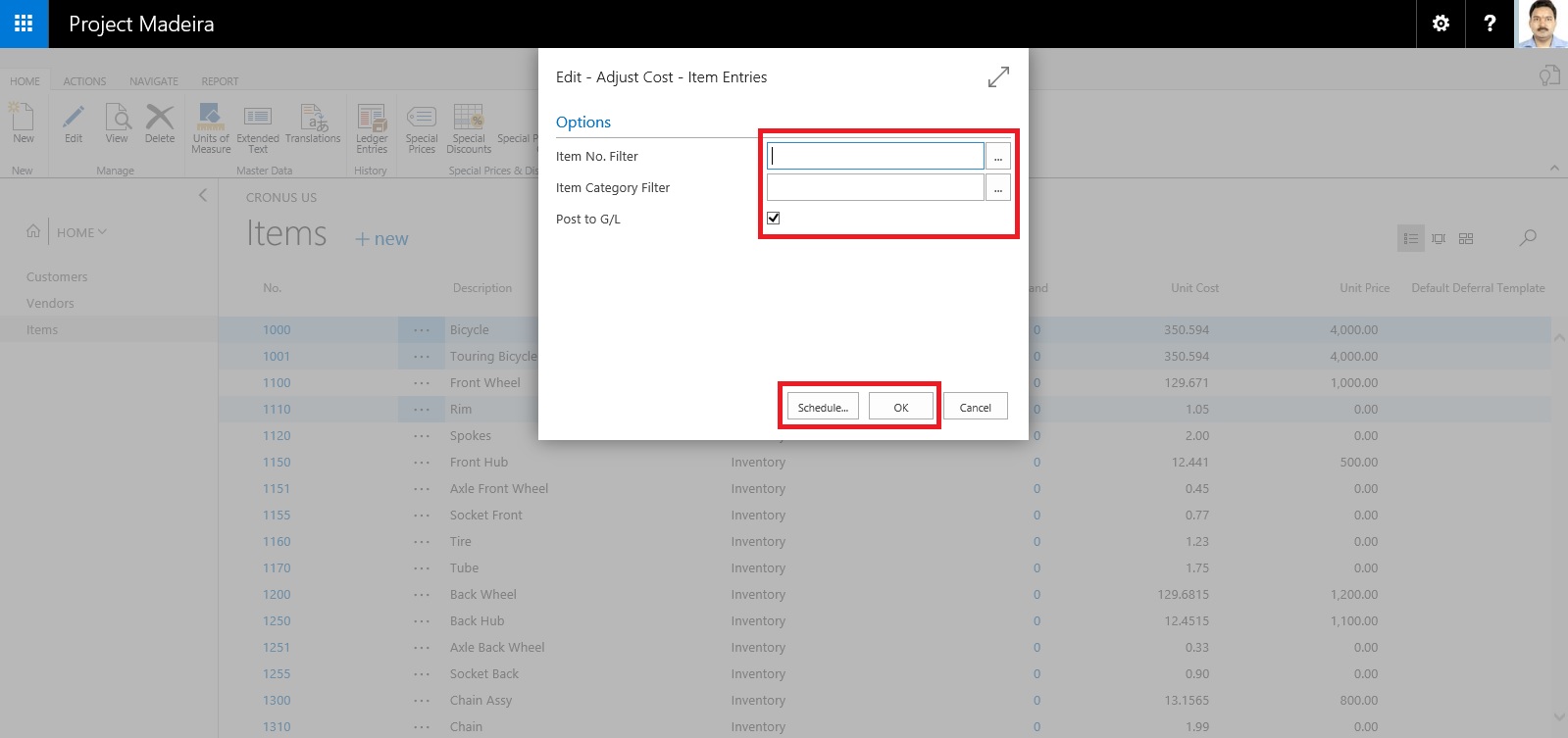Screen dimensions: 1568x738
Task: Open Item Category Filter lookup button
Action: coord(997,188)
